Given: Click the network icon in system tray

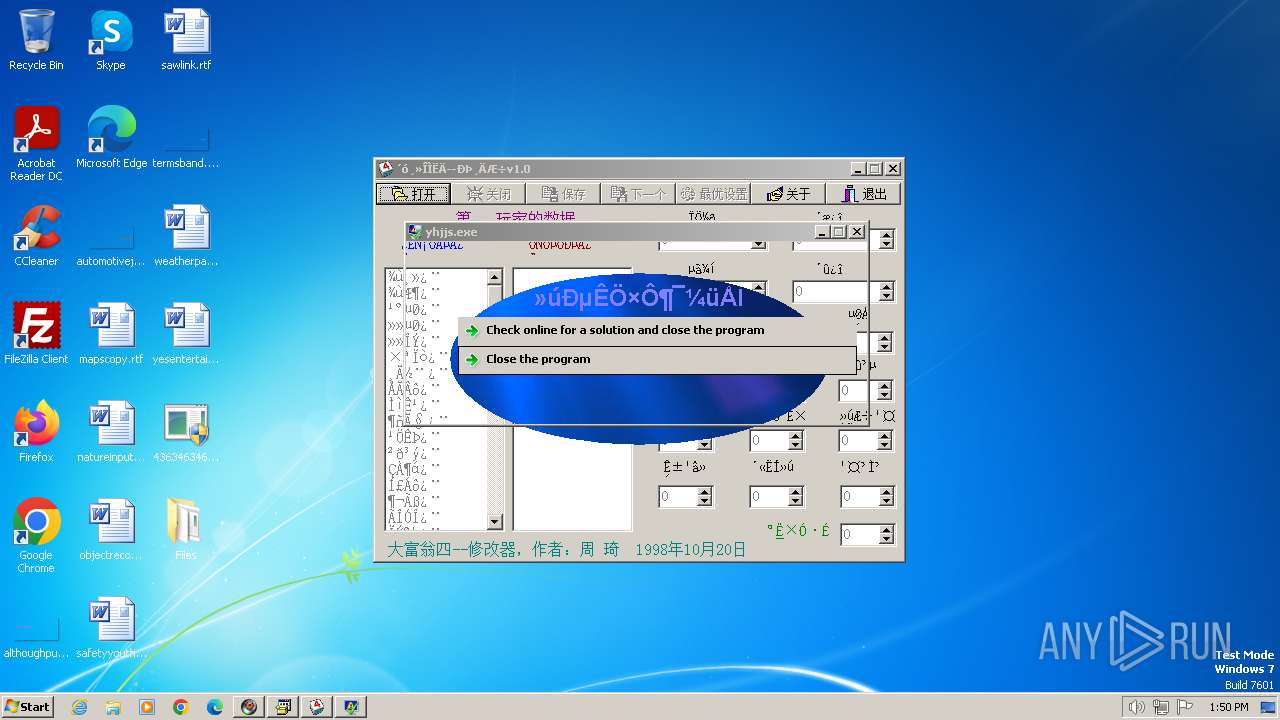Looking at the screenshot, I should tap(1161, 707).
